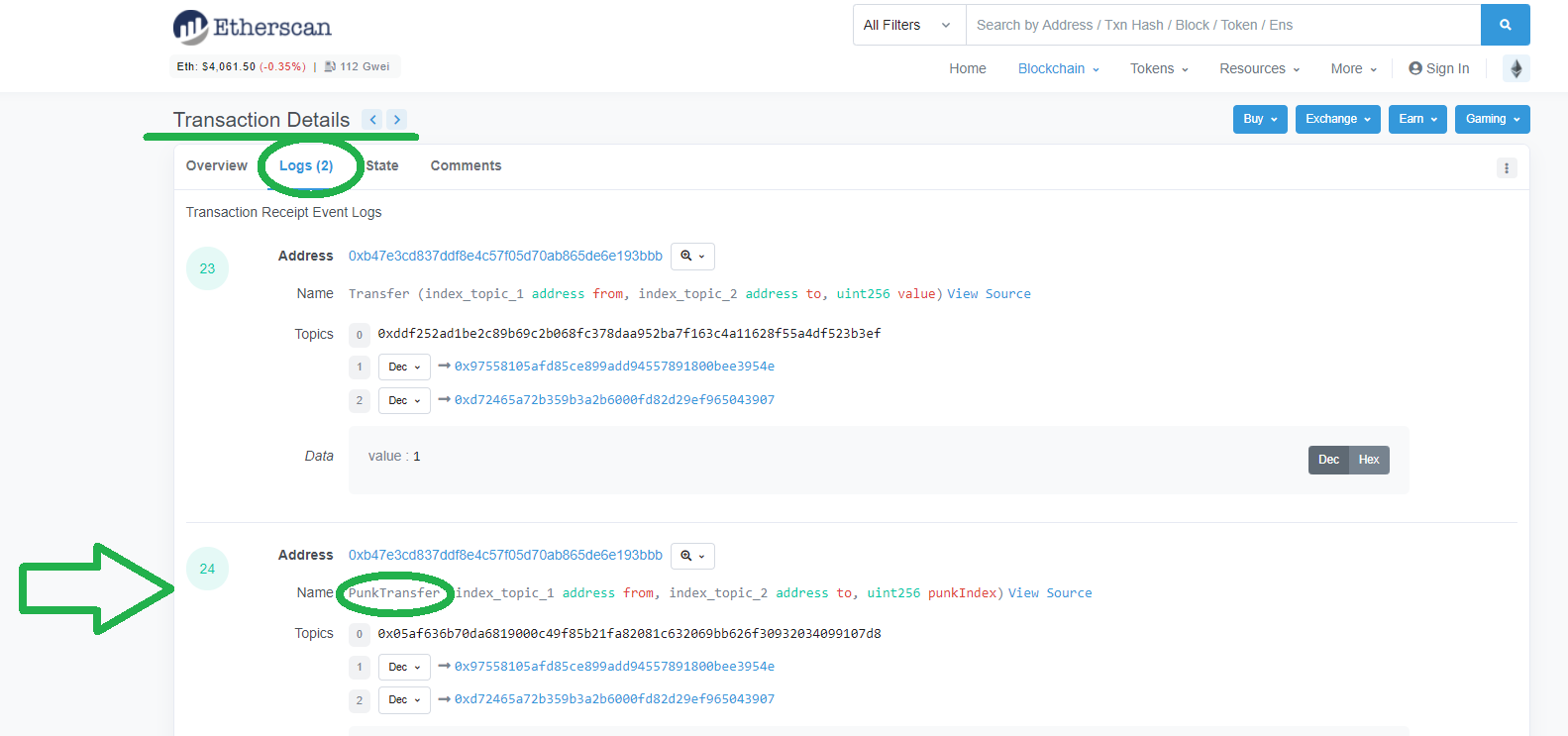This screenshot has height=736, width=1568.
Task: Switch to the Logs (2) tab
Action: pos(306,165)
